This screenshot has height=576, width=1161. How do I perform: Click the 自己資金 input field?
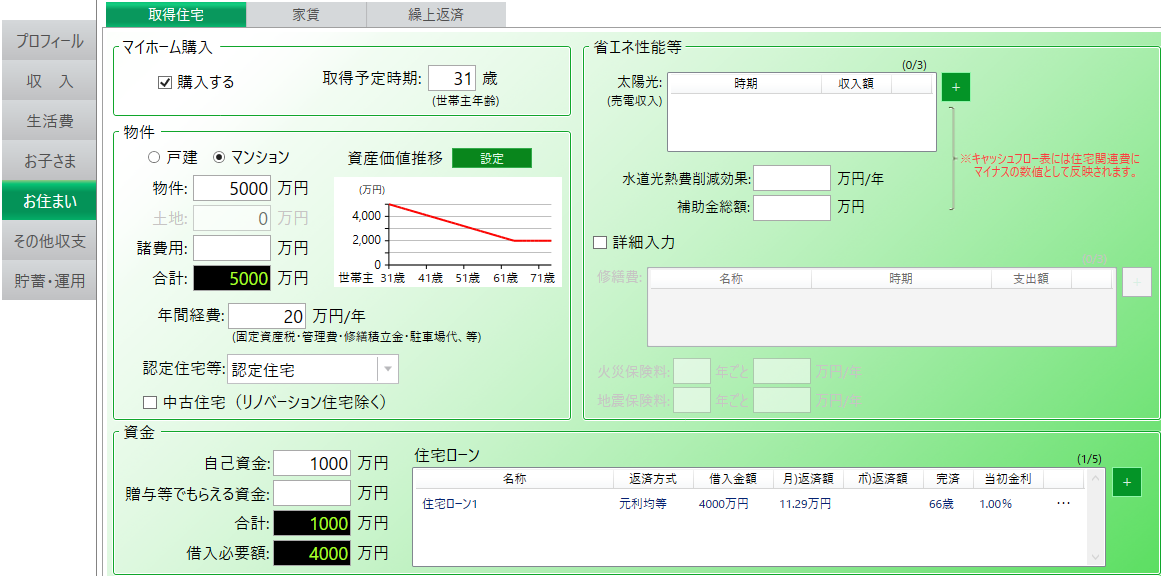click(x=312, y=463)
